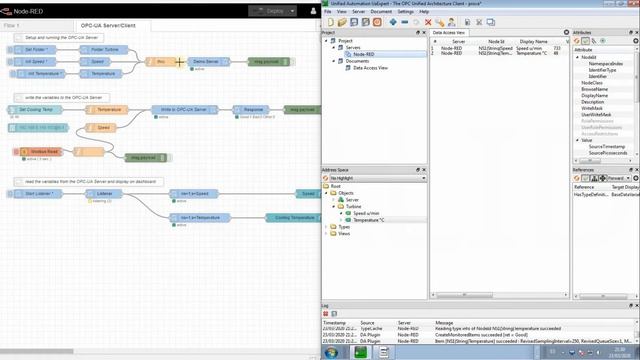This screenshot has height=360, width=640.
Task: Switch to the Flow 1 tab in Node-RED
Action: coord(37,25)
